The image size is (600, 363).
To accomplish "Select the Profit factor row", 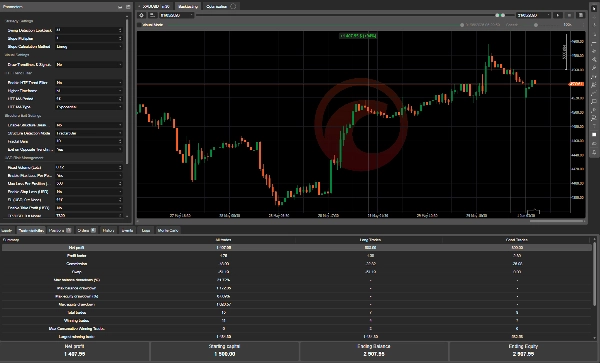I will pos(297,256).
